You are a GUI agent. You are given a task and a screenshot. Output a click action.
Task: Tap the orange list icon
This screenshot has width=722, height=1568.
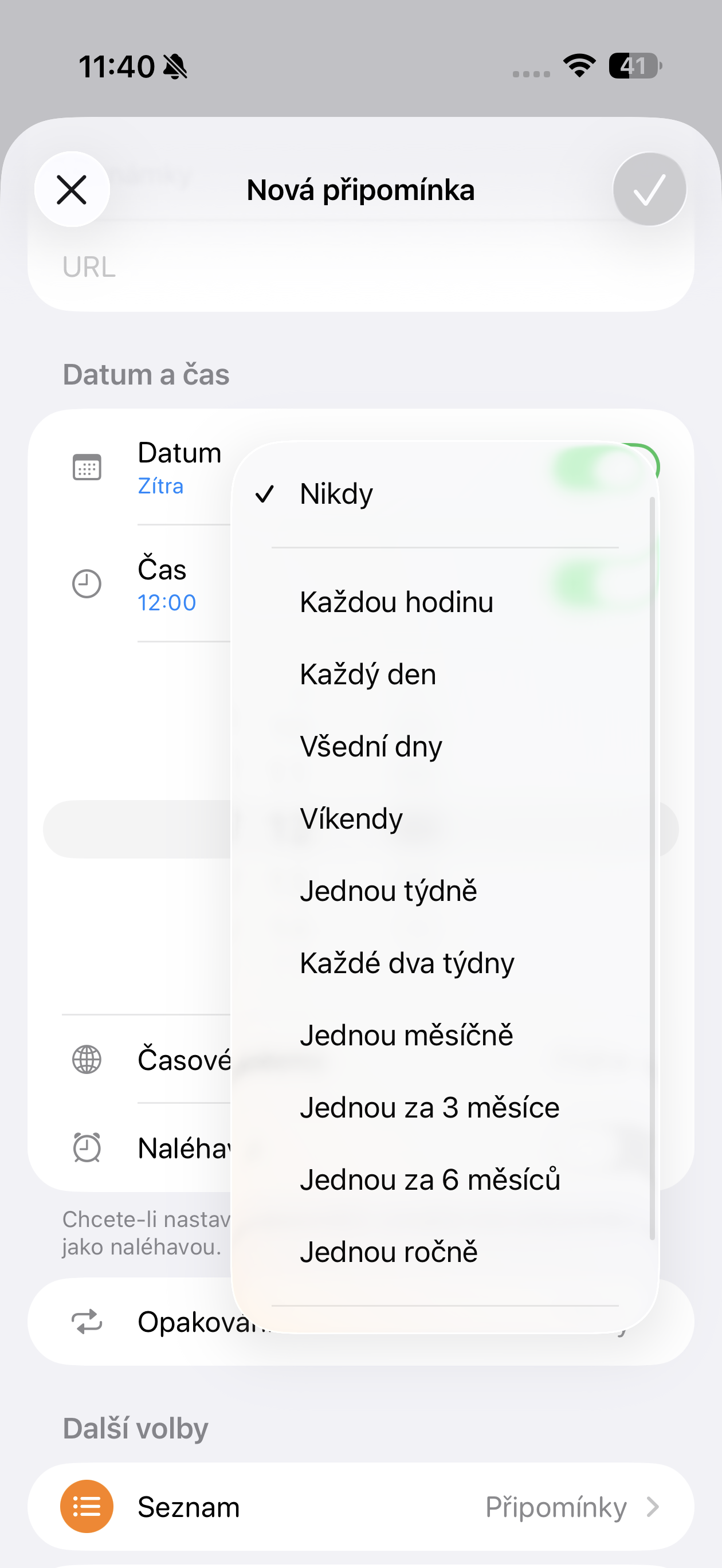tap(87, 1507)
